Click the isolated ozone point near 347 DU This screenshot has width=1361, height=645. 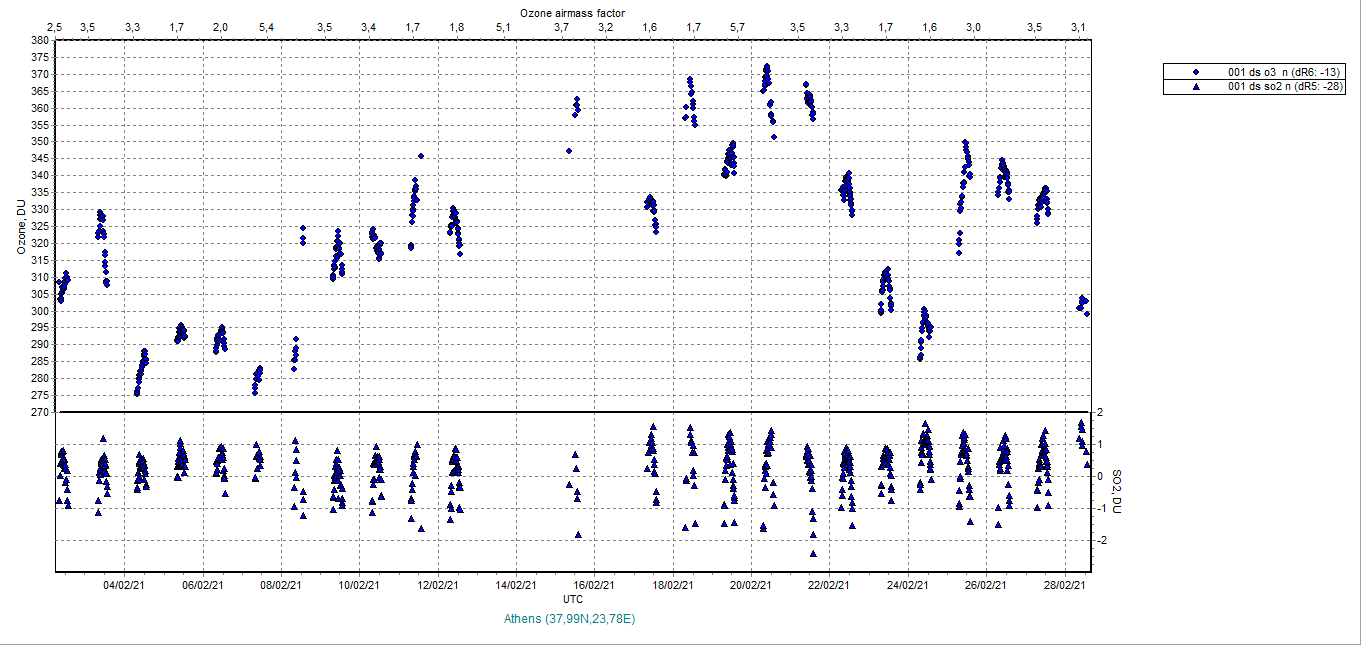[x=569, y=151]
